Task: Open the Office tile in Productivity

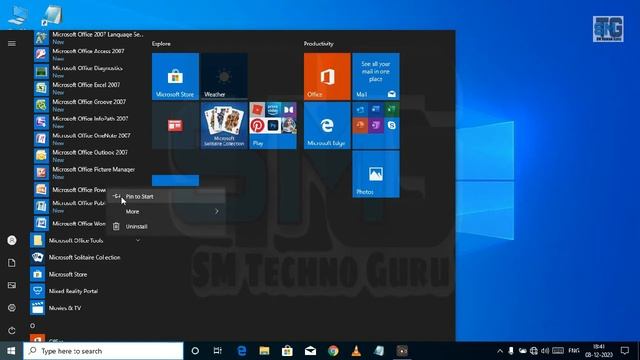Action: (x=327, y=76)
